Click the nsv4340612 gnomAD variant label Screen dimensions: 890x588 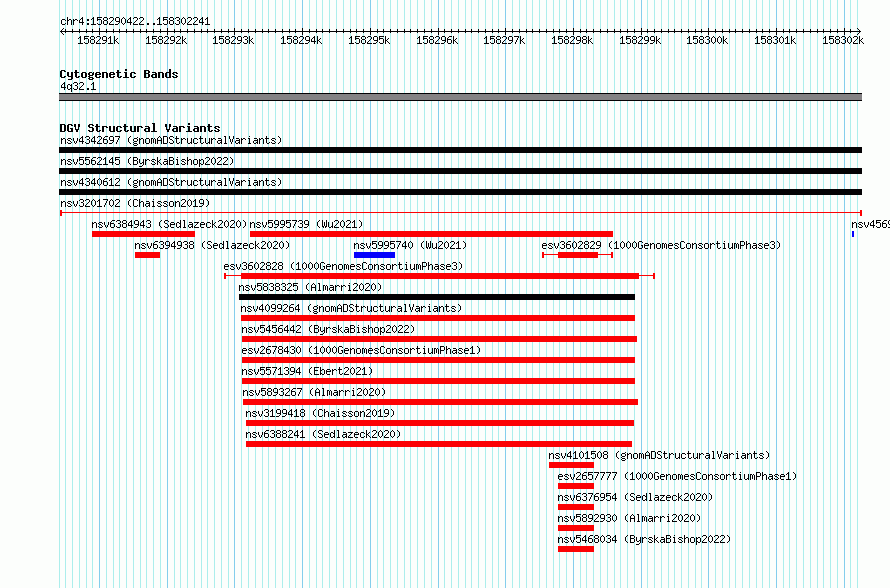tap(171, 182)
